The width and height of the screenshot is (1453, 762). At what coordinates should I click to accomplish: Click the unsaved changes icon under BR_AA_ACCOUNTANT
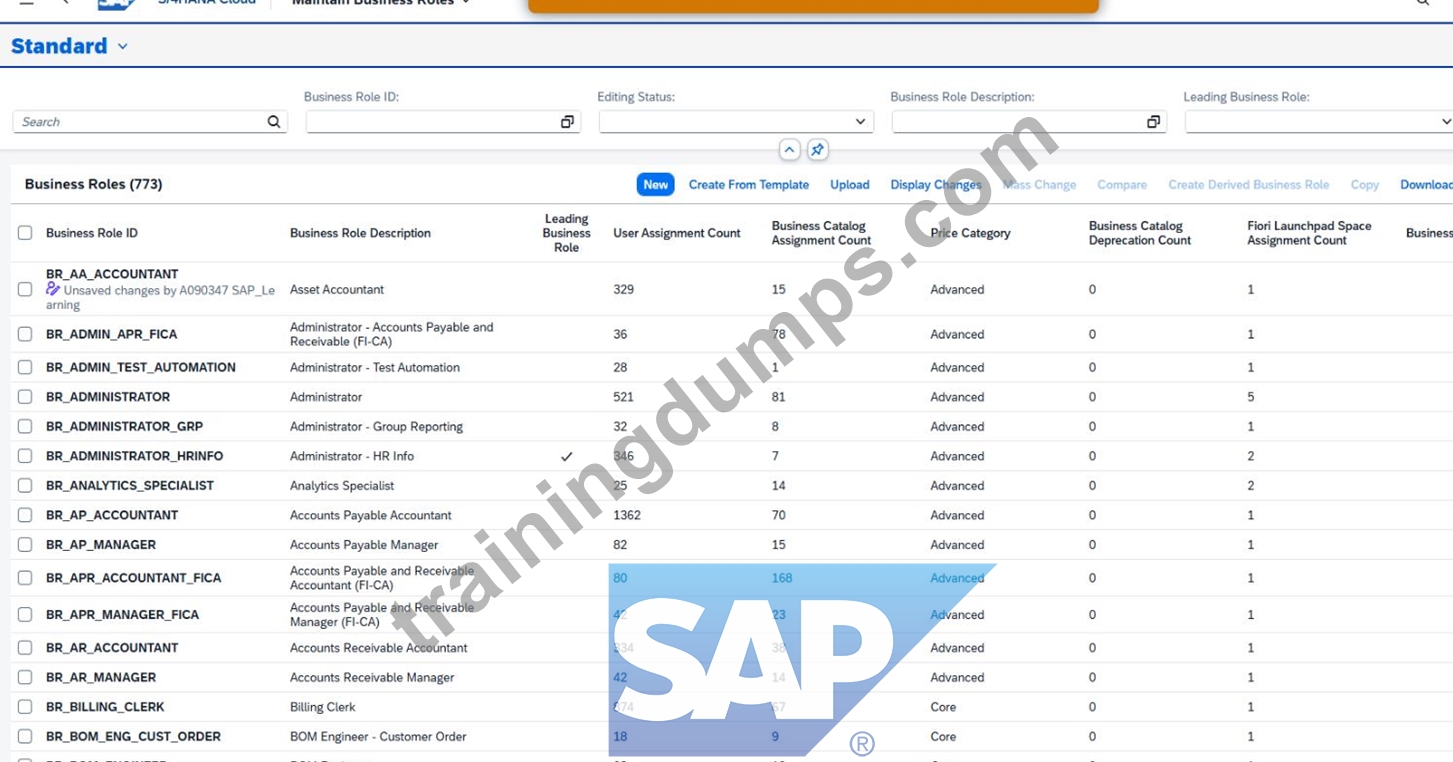[53, 289]
